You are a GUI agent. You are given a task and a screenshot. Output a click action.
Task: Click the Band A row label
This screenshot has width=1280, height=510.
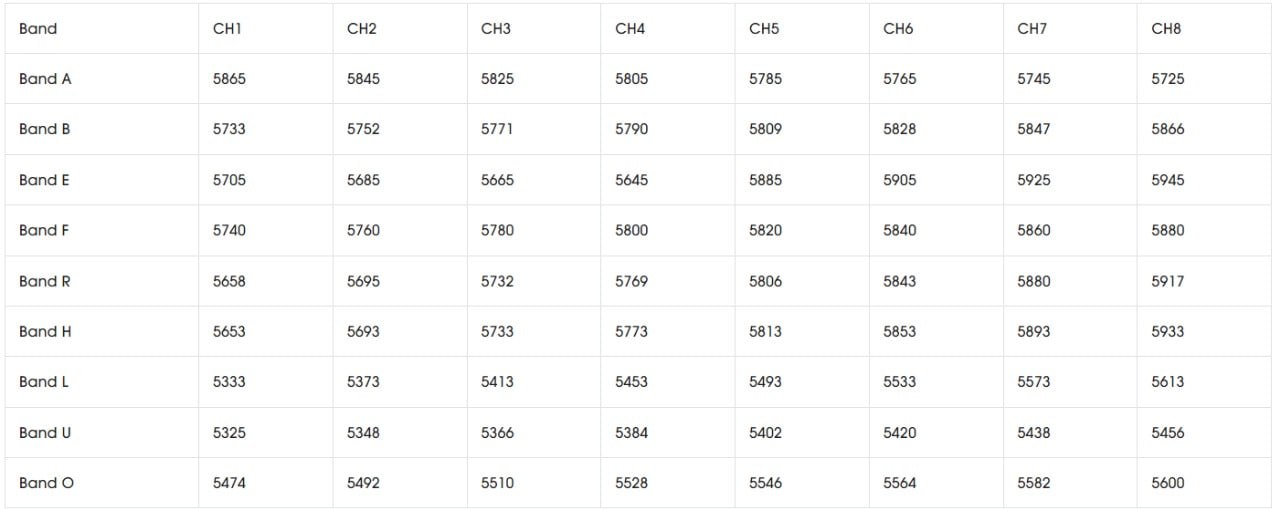[x=45, y=79]
